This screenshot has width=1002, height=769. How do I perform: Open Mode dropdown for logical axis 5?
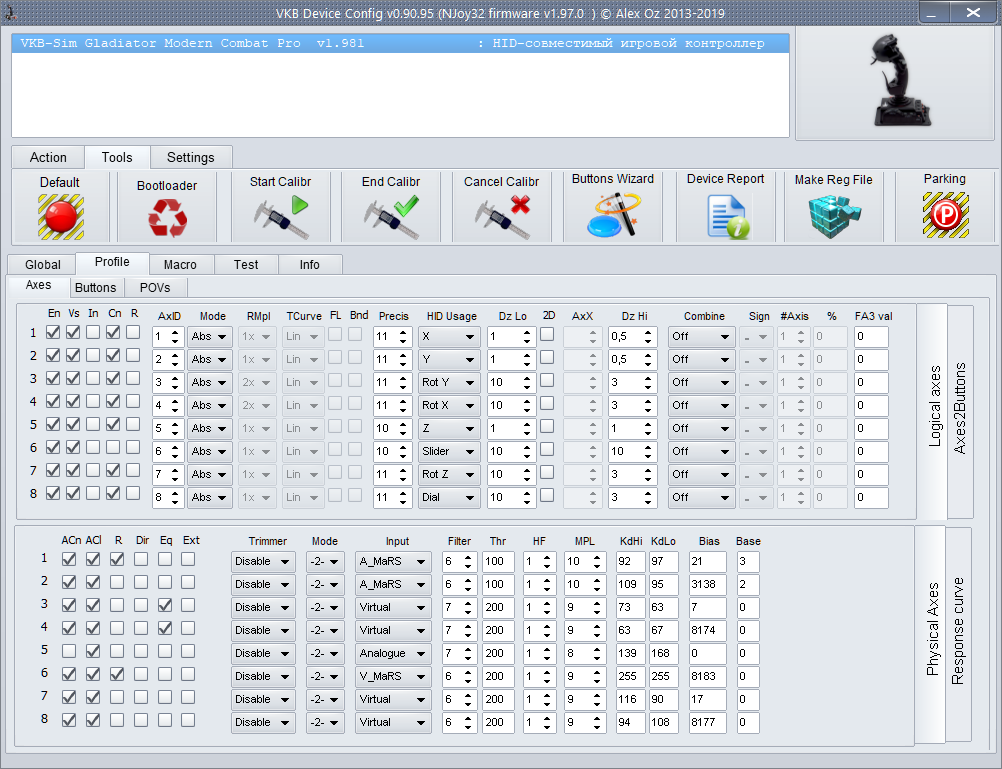210,429
